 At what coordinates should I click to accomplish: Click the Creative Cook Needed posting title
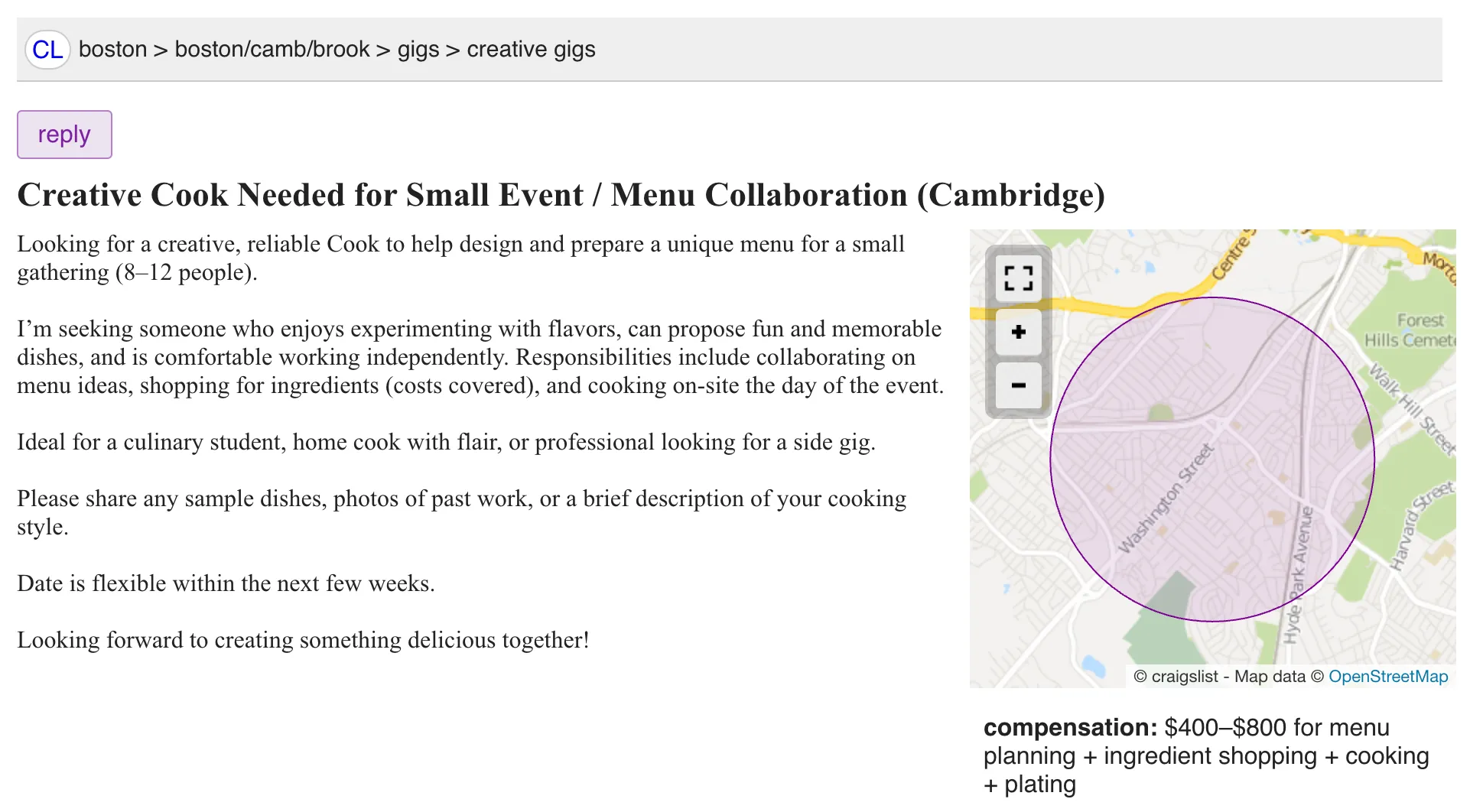[561, 195]
